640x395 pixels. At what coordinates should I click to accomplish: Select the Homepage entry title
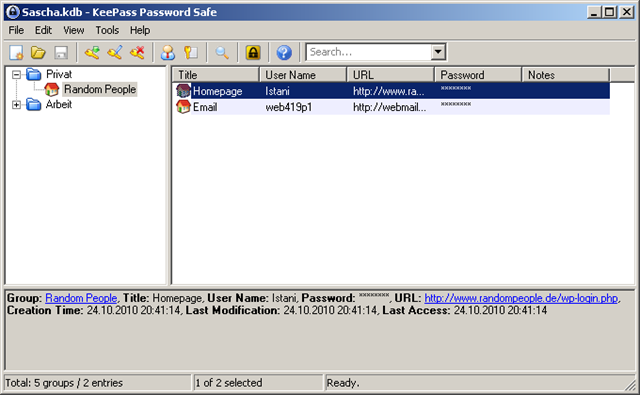218,91
